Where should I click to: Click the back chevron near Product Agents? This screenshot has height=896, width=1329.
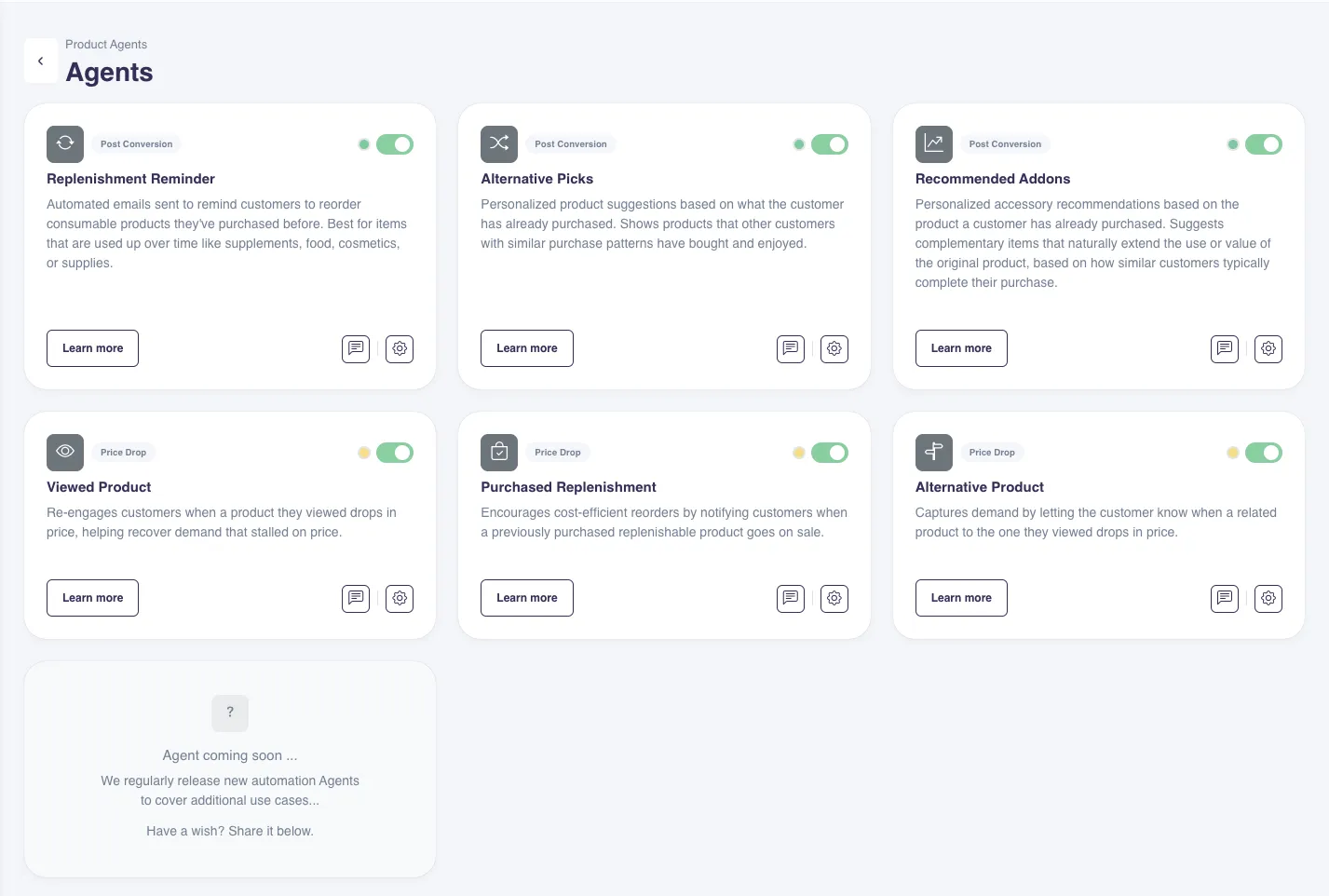pos(40,61)
